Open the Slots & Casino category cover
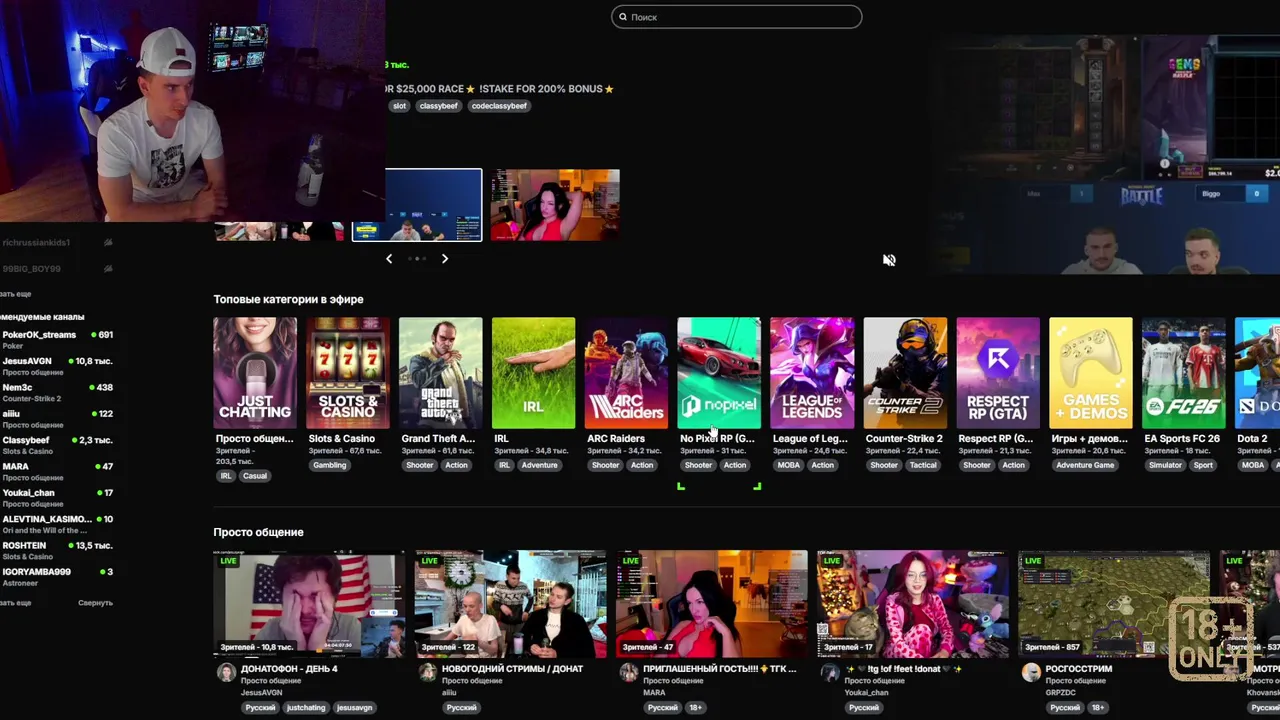The height and width of the screenshot is (720, 1280). click(348, 373)
